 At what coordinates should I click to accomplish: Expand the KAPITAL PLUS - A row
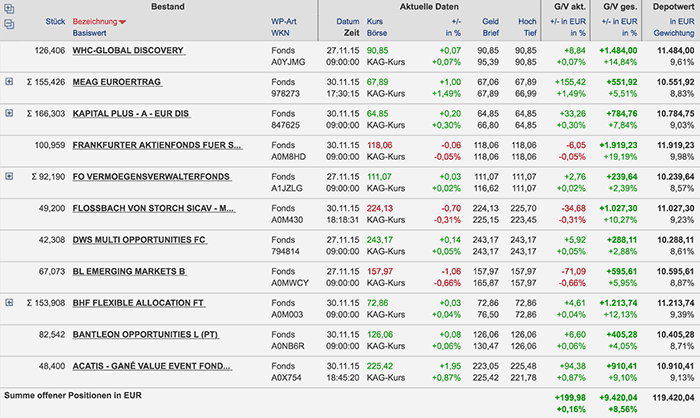9,113
